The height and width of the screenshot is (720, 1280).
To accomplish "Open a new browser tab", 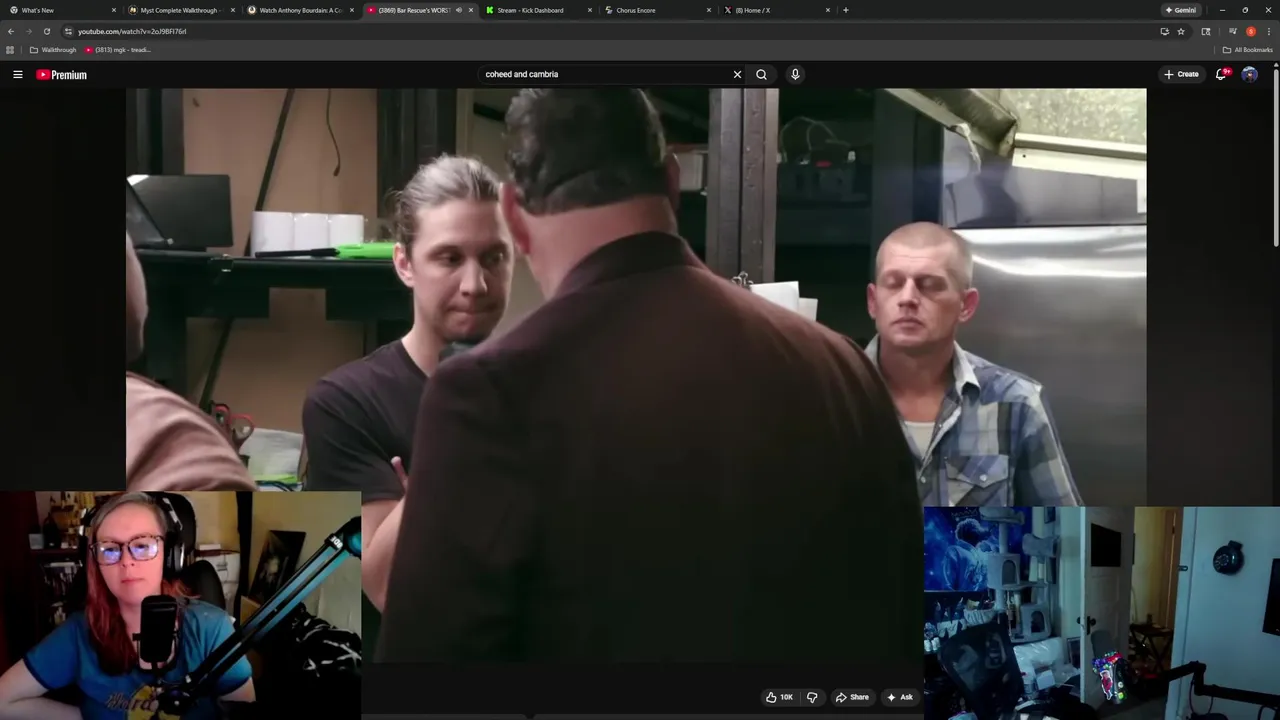I will point(846,10).
